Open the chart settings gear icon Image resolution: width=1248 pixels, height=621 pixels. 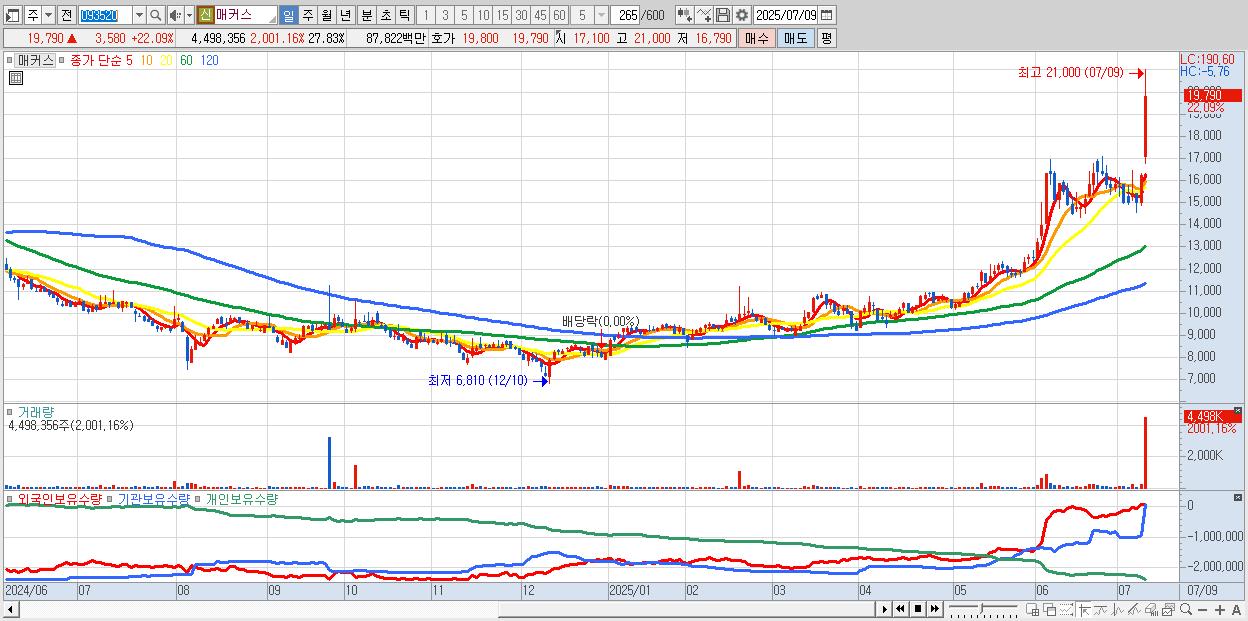point(741,15)
